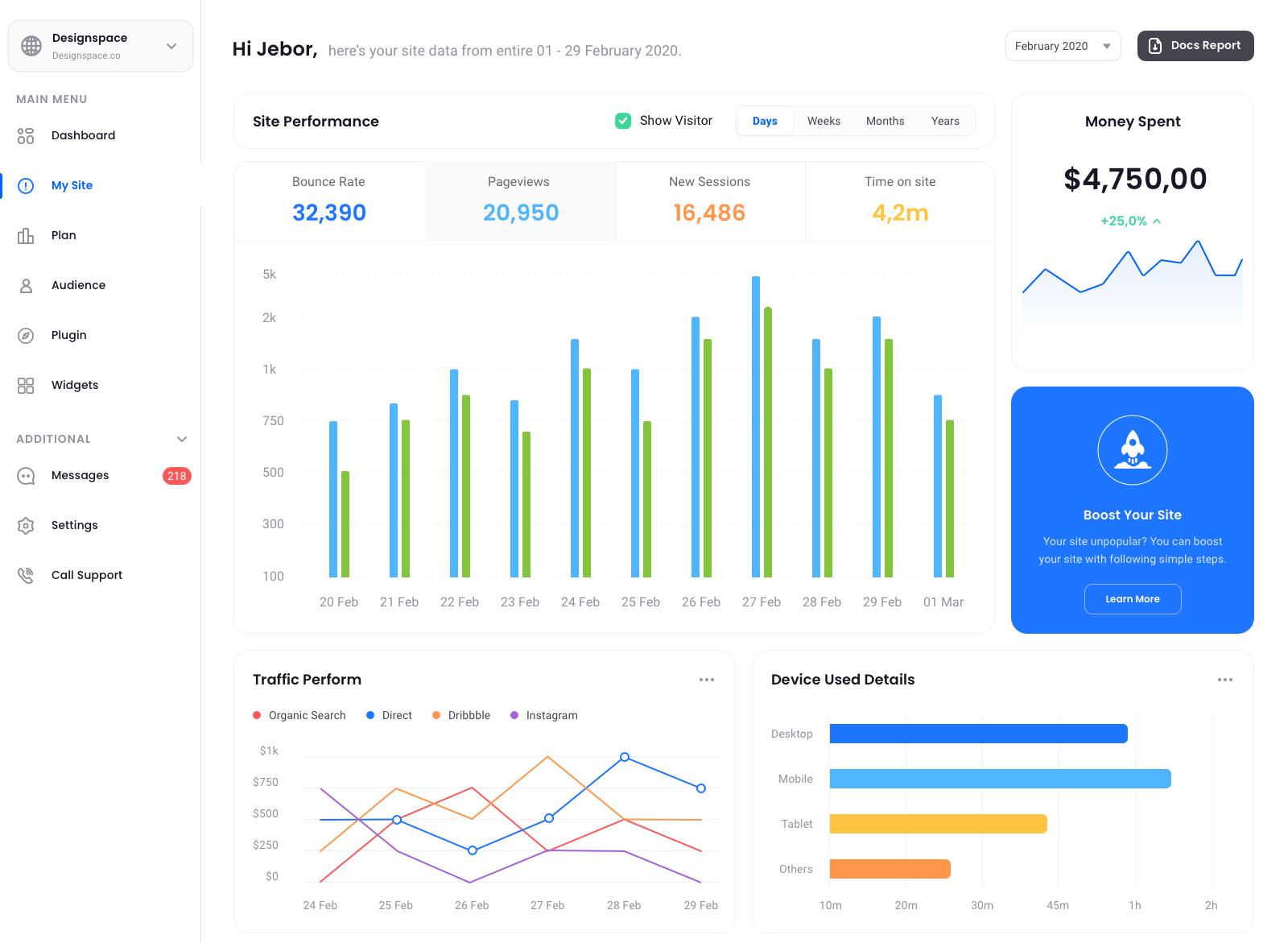Click the Learn More button
This screenshot has height=943, width=1288.
1133,599
